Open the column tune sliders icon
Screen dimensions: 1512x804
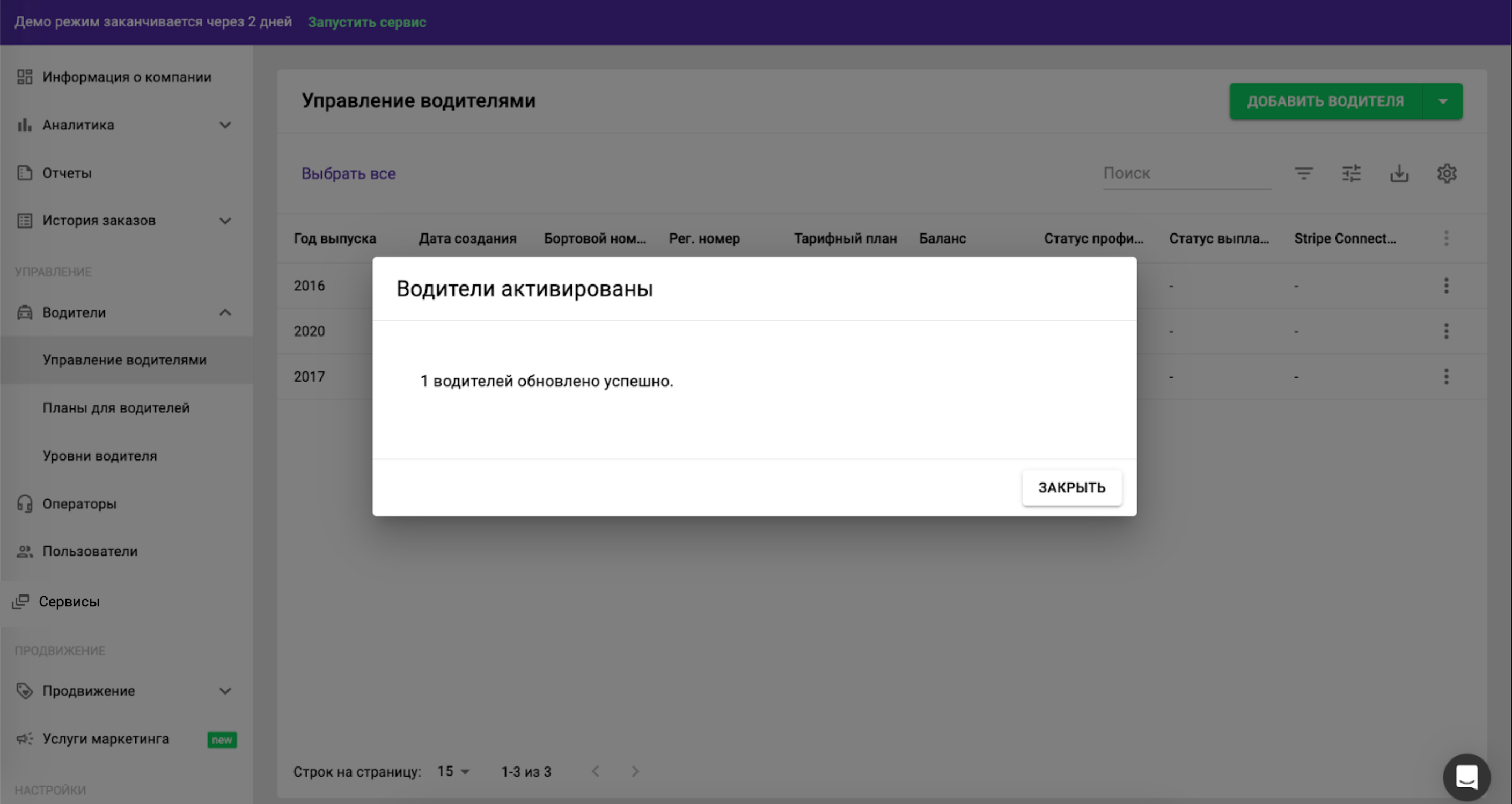[x=1351, y=173]
